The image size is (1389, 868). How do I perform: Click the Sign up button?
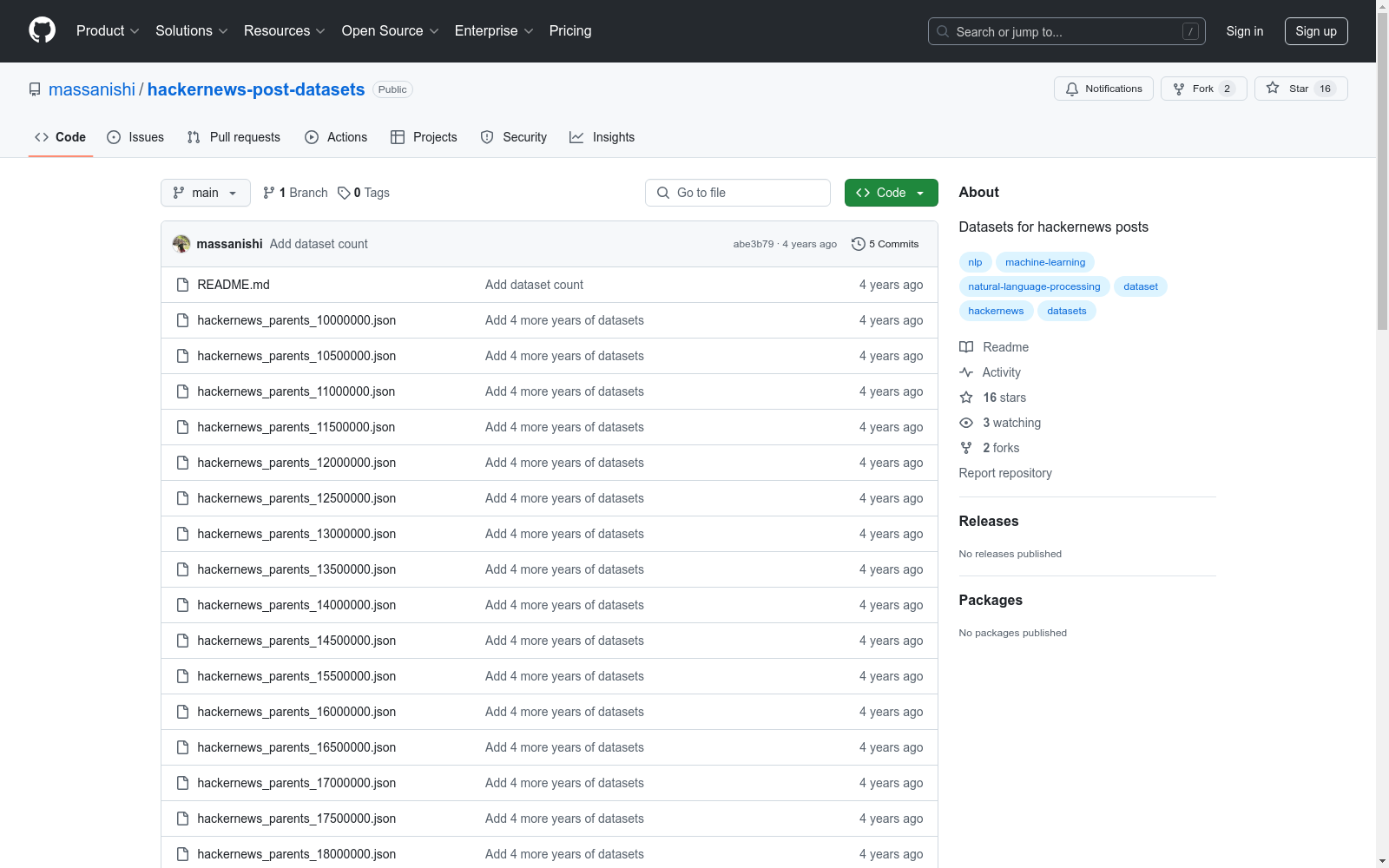click(x=1316, y=31)
